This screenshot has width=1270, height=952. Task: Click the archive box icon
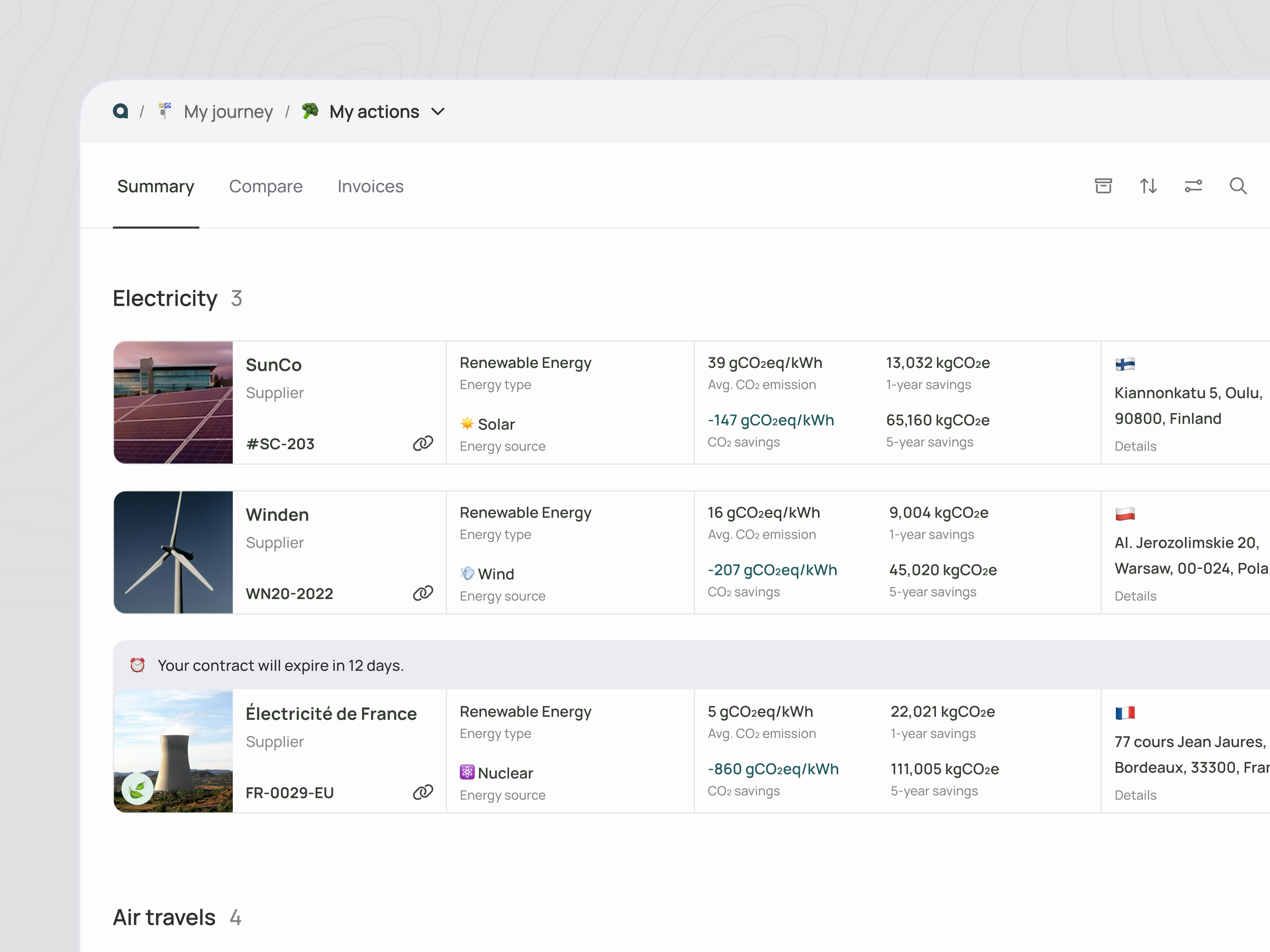[x=1103, y=186]
